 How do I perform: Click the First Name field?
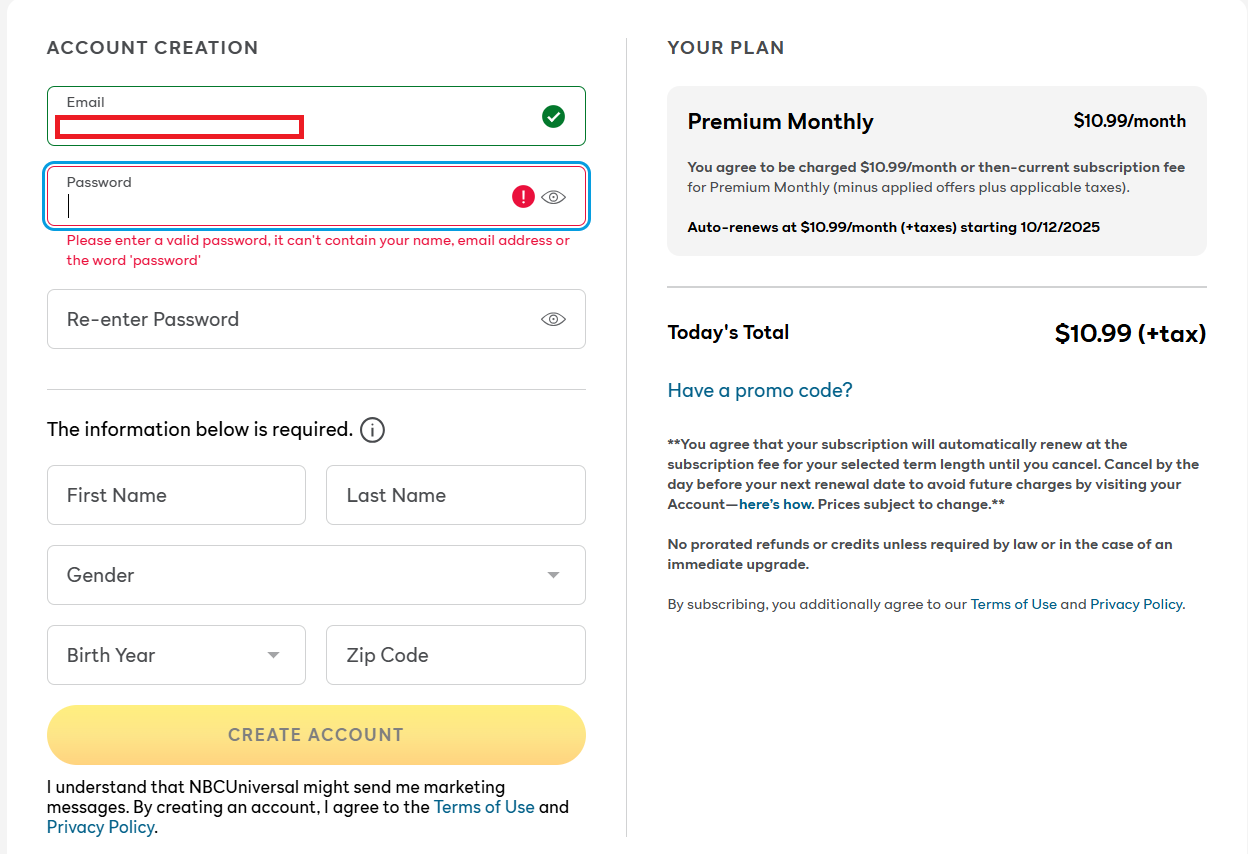[176, 495]
